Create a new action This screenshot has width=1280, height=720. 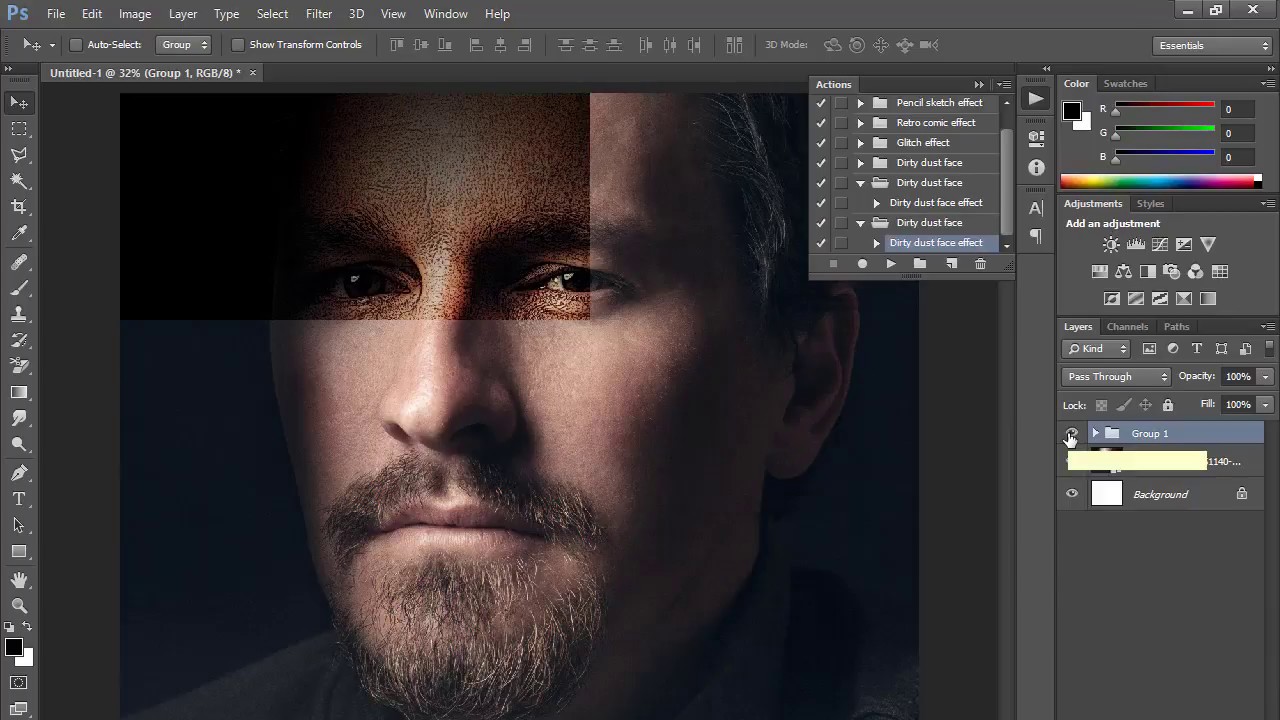click(951, 264)
